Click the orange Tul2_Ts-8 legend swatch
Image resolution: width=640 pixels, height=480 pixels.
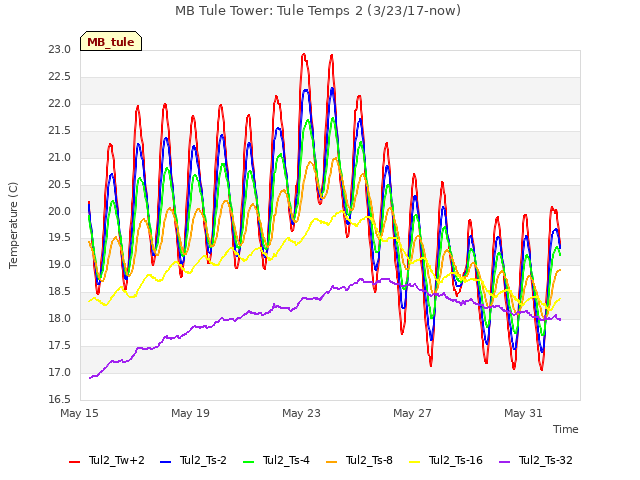[331, 462]
